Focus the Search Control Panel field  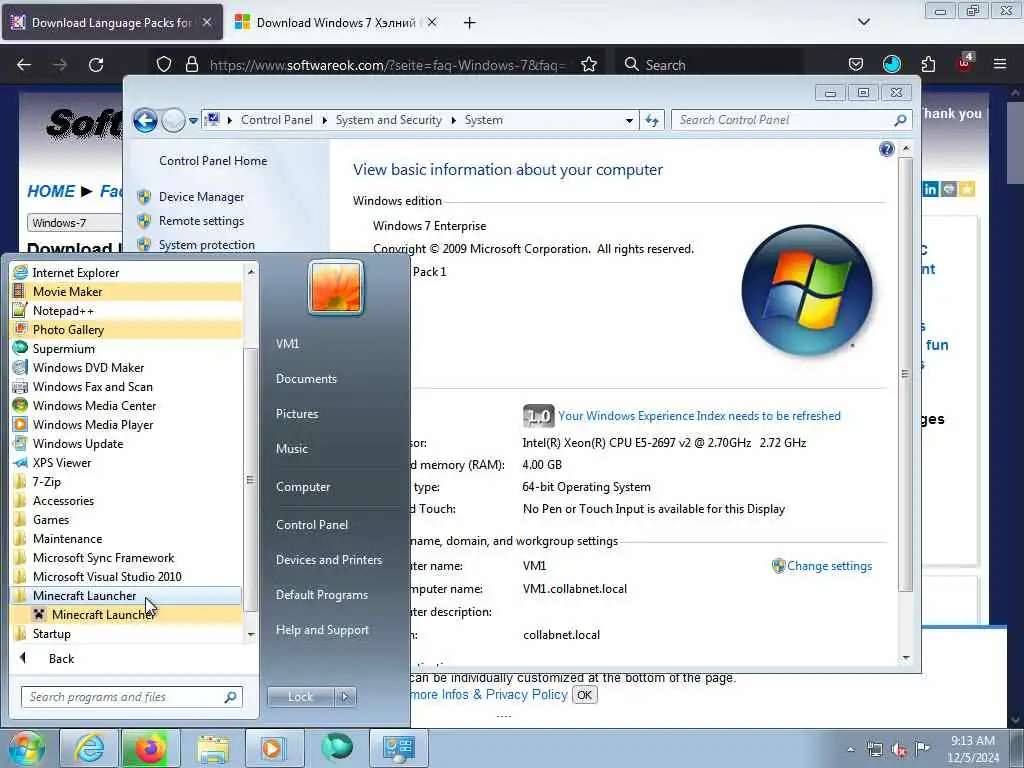click(791, 120)
